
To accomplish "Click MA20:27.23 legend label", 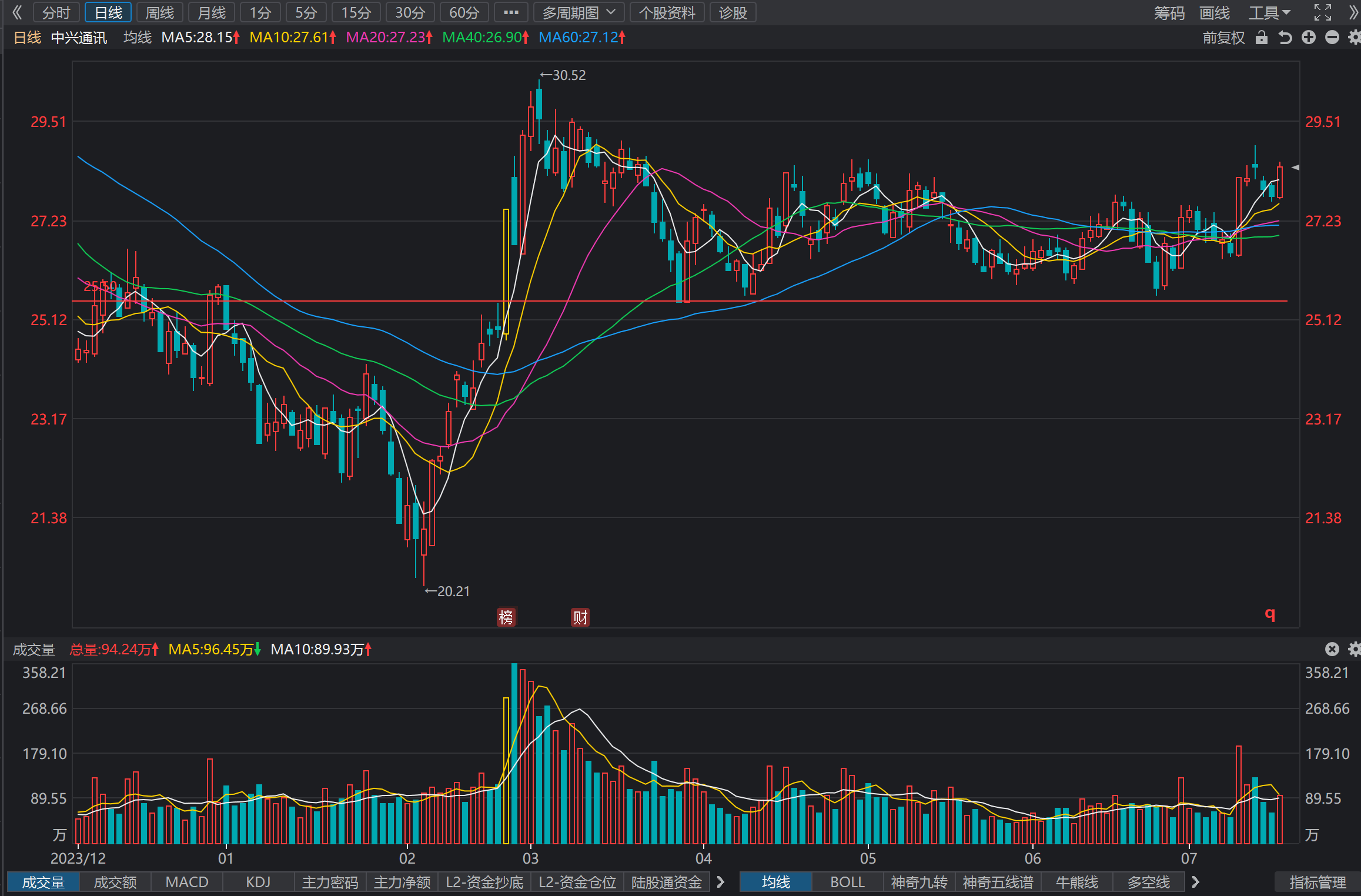I will 389,38.
